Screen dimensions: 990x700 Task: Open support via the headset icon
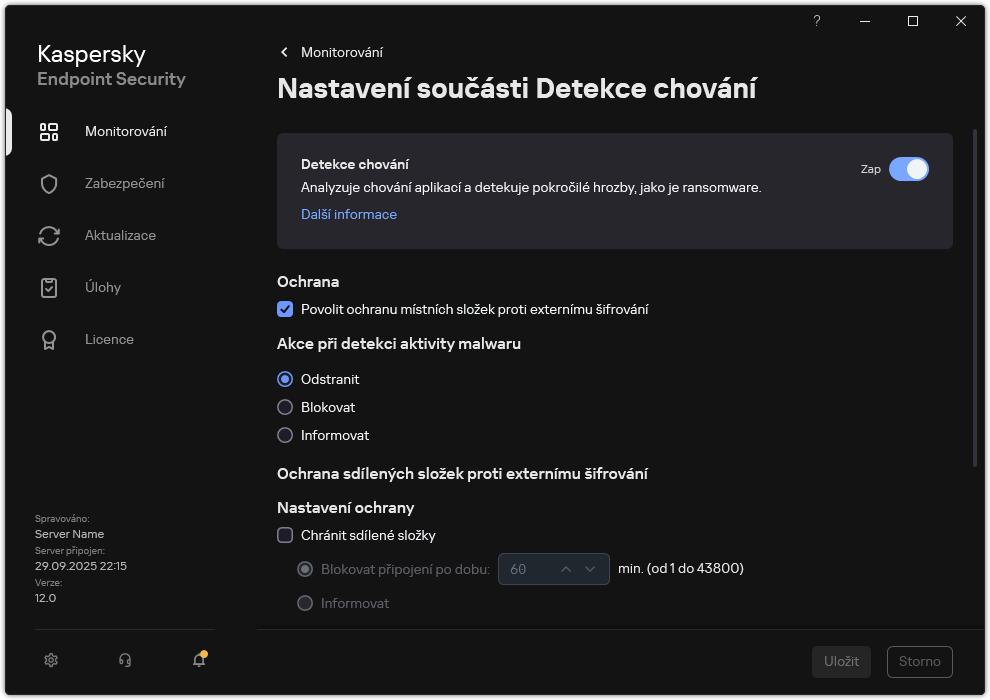[125, 660]
